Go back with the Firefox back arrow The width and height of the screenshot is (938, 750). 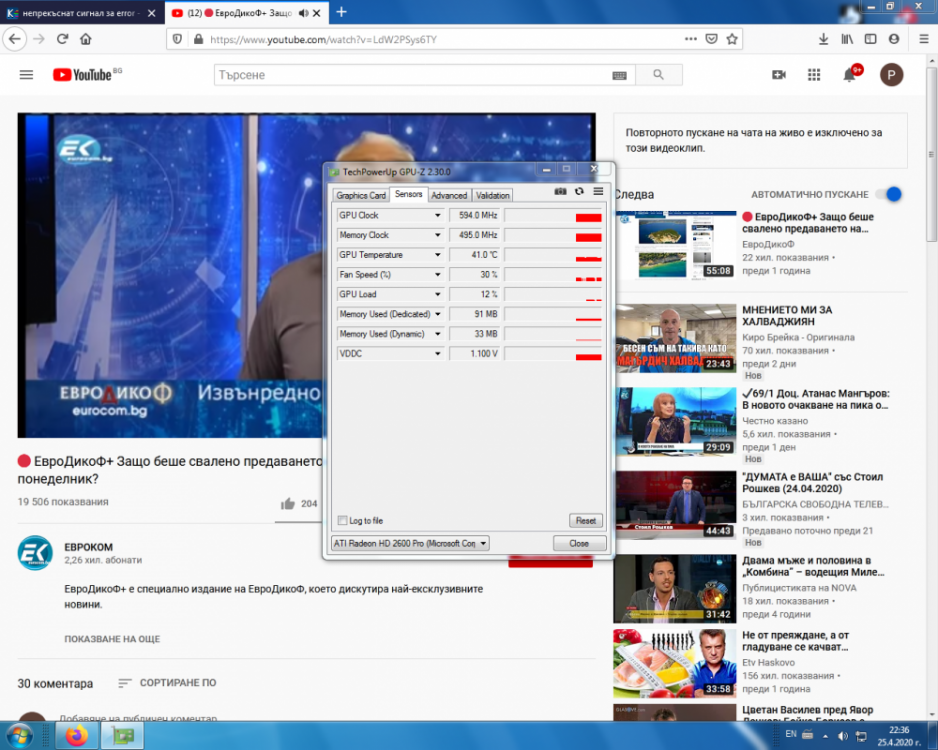(x=15, y=39)
